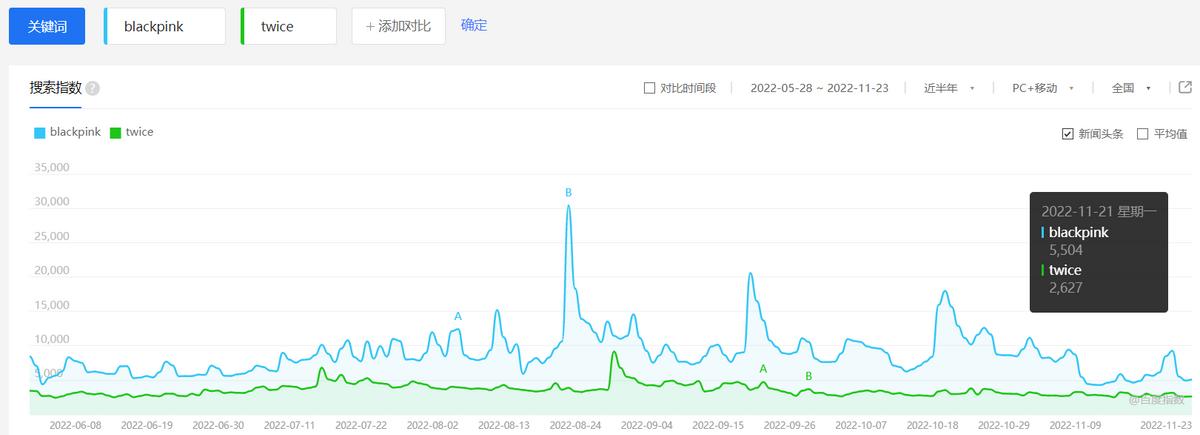Click the 35,000 y-axis label
This screenshot has height=435, width=1200.
click(50, 167)
